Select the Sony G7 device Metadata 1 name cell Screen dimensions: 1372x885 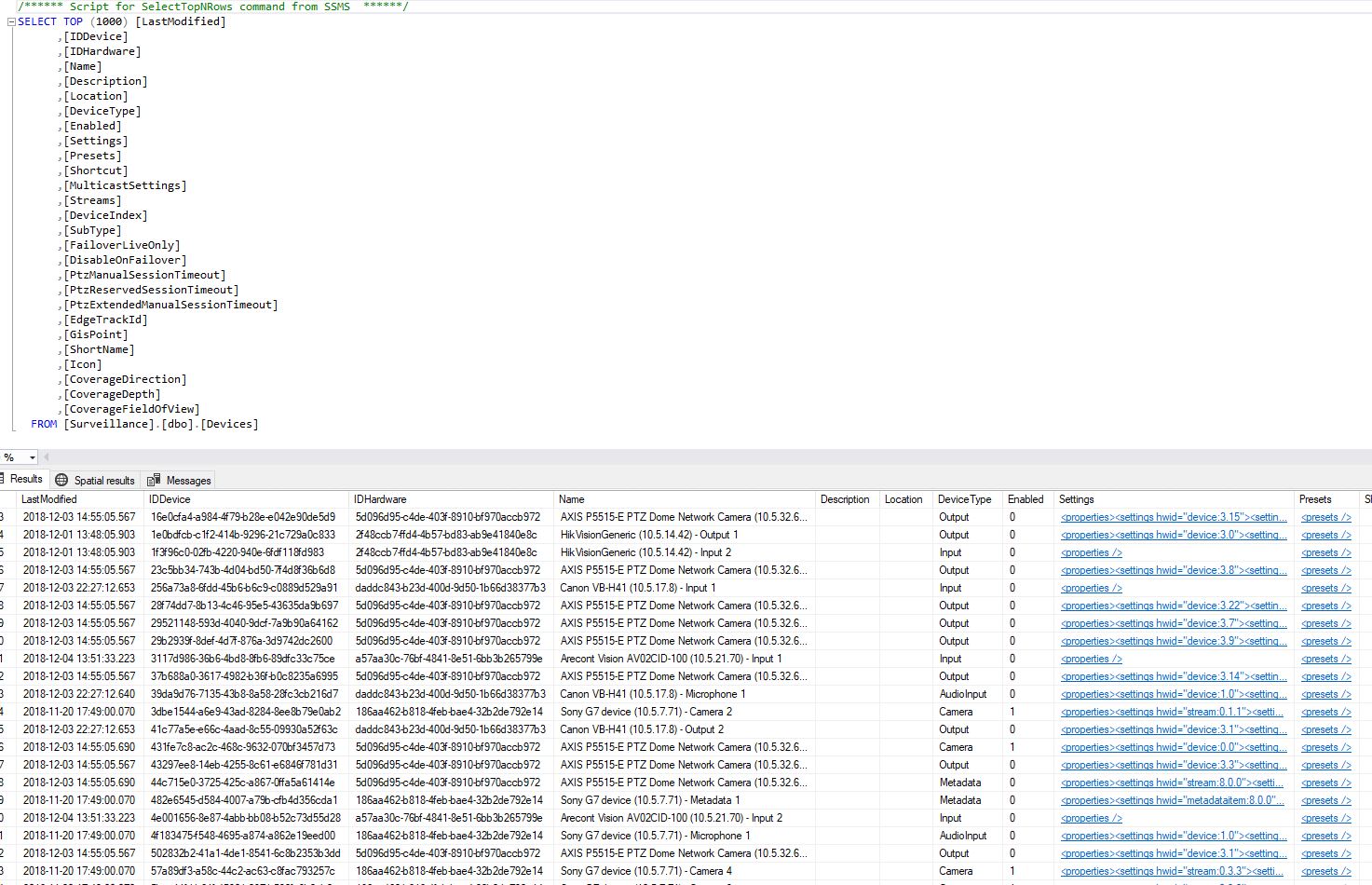pyautogui.click(x=650, y=800)
